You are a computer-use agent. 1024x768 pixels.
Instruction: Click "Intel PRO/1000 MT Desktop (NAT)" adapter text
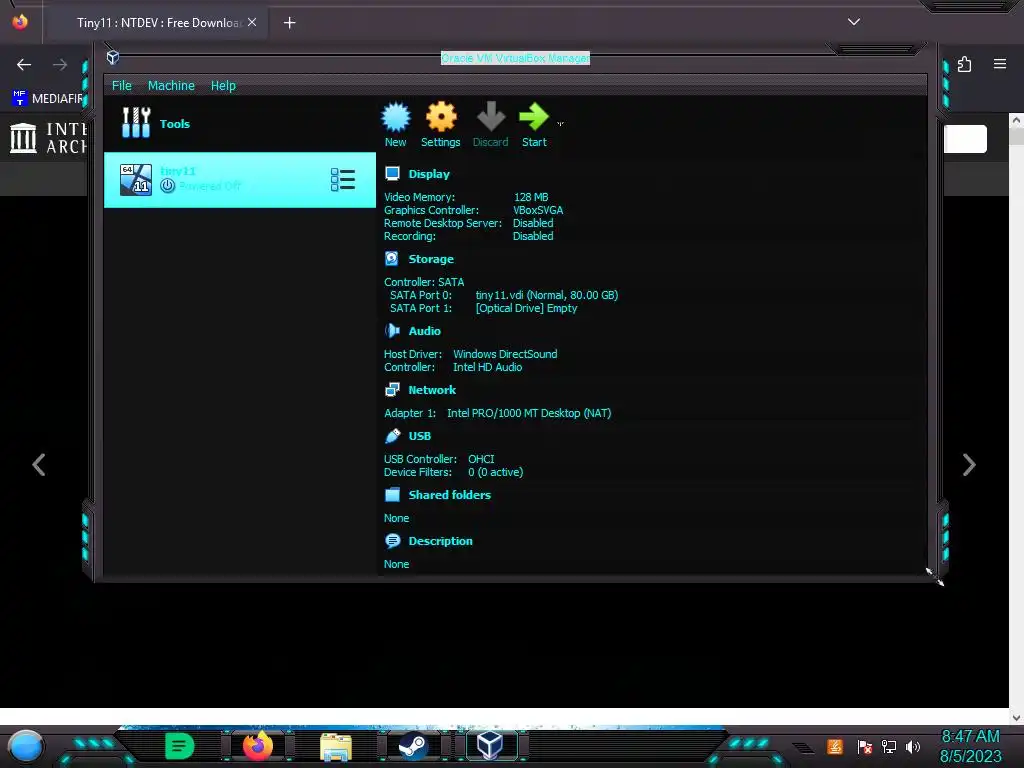click(529, 413)
